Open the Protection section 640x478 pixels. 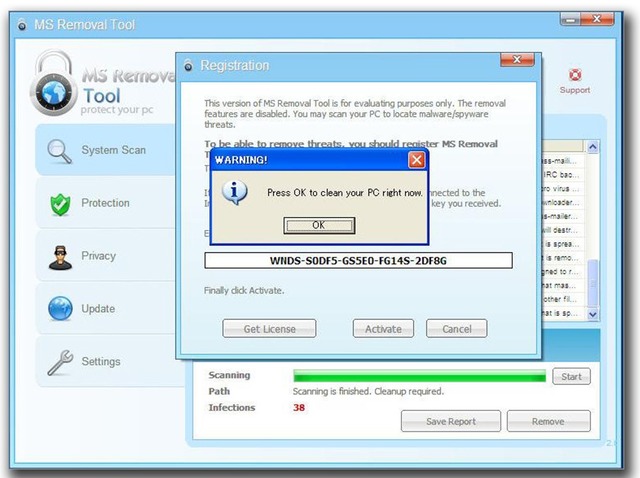coord(105,203)
